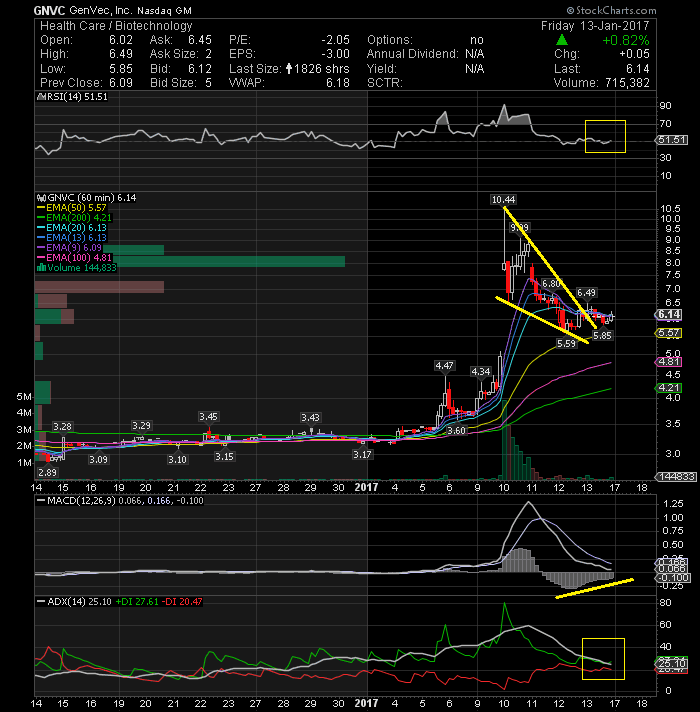
Task: Click the 5.59 low price label
Action: tap(567, 344)
